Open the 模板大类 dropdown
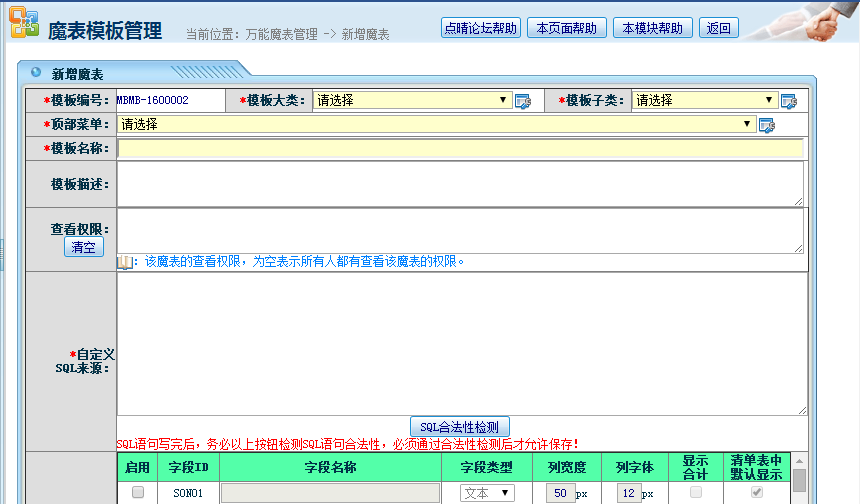860x504 pixels. (x=412, y=100)
